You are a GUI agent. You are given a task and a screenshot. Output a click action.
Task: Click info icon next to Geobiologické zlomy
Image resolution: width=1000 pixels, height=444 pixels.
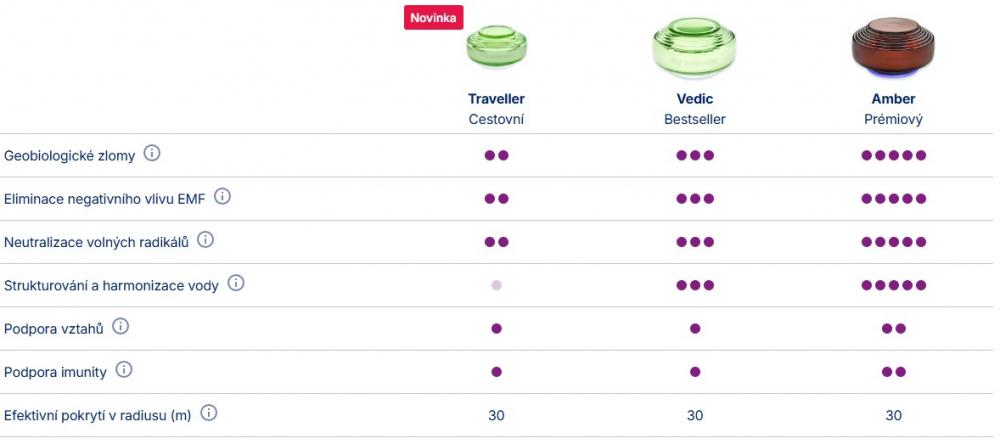(x=152, y=154)
